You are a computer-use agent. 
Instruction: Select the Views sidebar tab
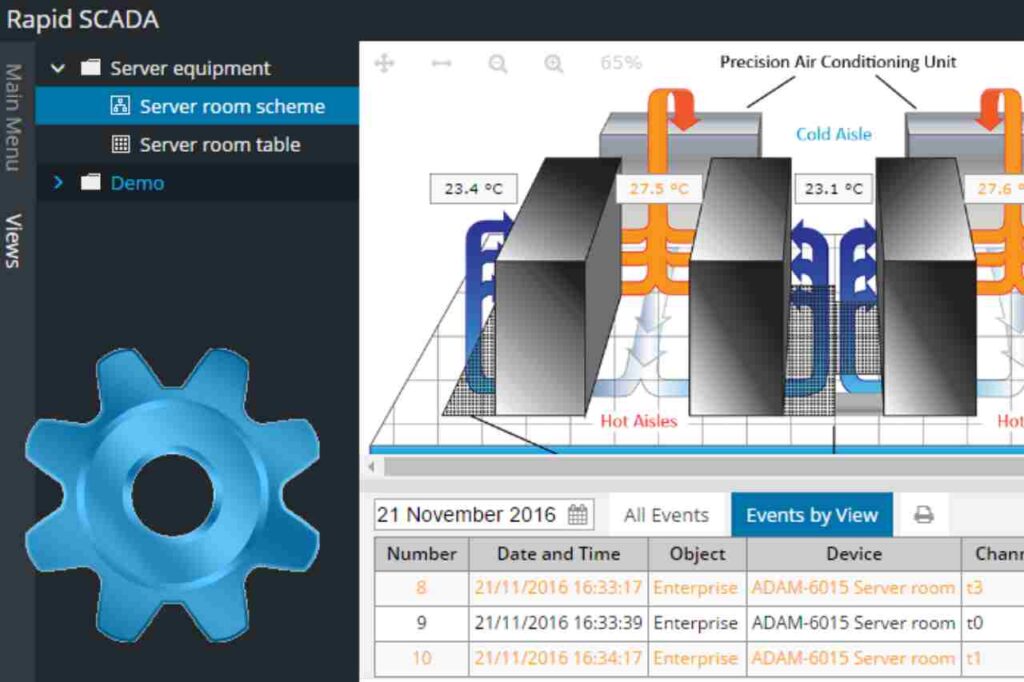(12, 230)
